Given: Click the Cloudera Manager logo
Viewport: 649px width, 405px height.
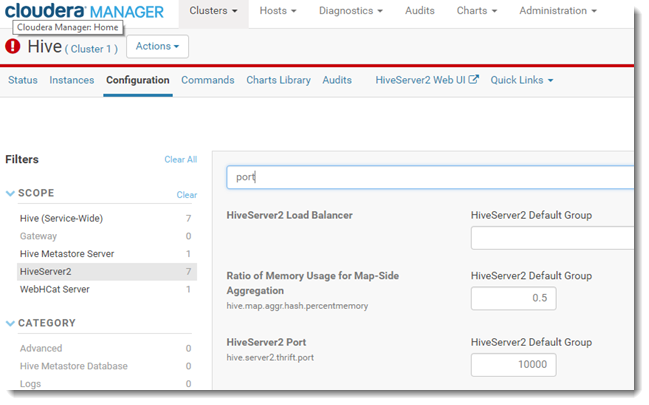Looking at the screenshot, I should pyautogui.click(x=83, y=11).
